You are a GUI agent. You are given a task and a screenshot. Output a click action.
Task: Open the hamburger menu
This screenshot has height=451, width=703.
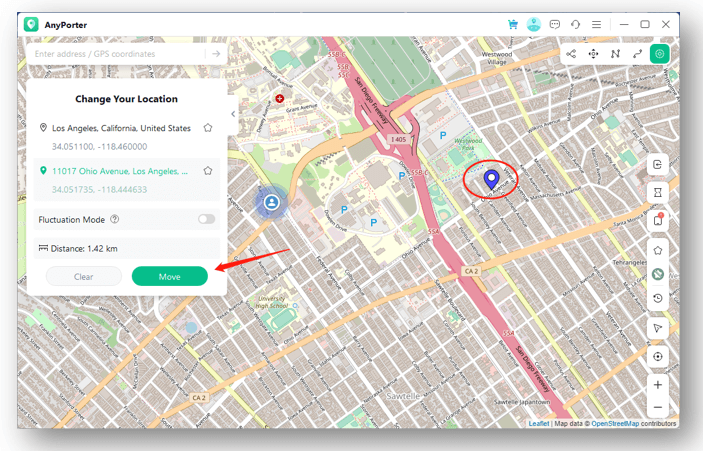(596, 25)
